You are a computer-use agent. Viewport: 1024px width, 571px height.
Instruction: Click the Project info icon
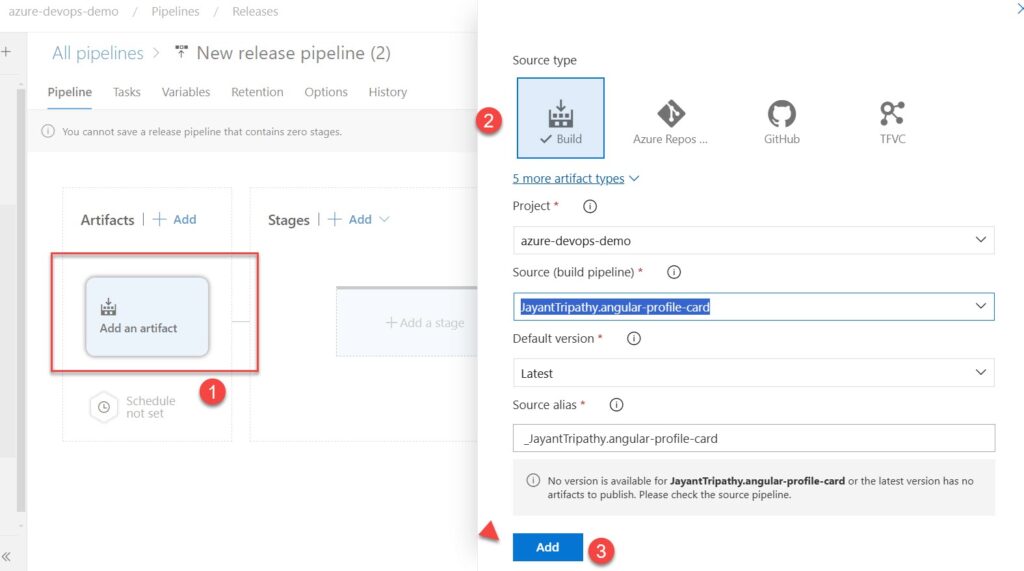pyautogui.click(x=590, y=206)
